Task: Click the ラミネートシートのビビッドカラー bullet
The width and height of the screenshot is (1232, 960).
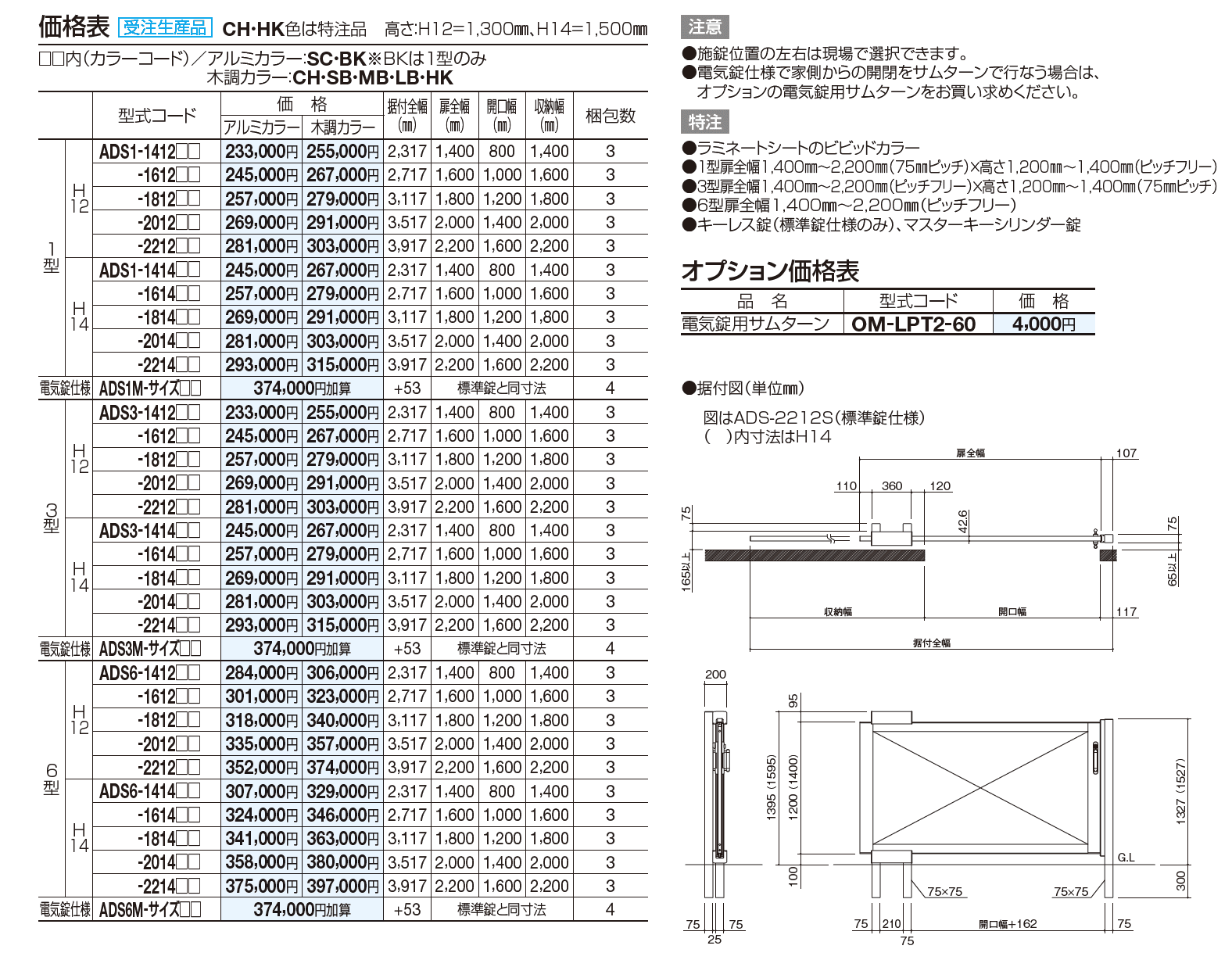Action: 801,148
